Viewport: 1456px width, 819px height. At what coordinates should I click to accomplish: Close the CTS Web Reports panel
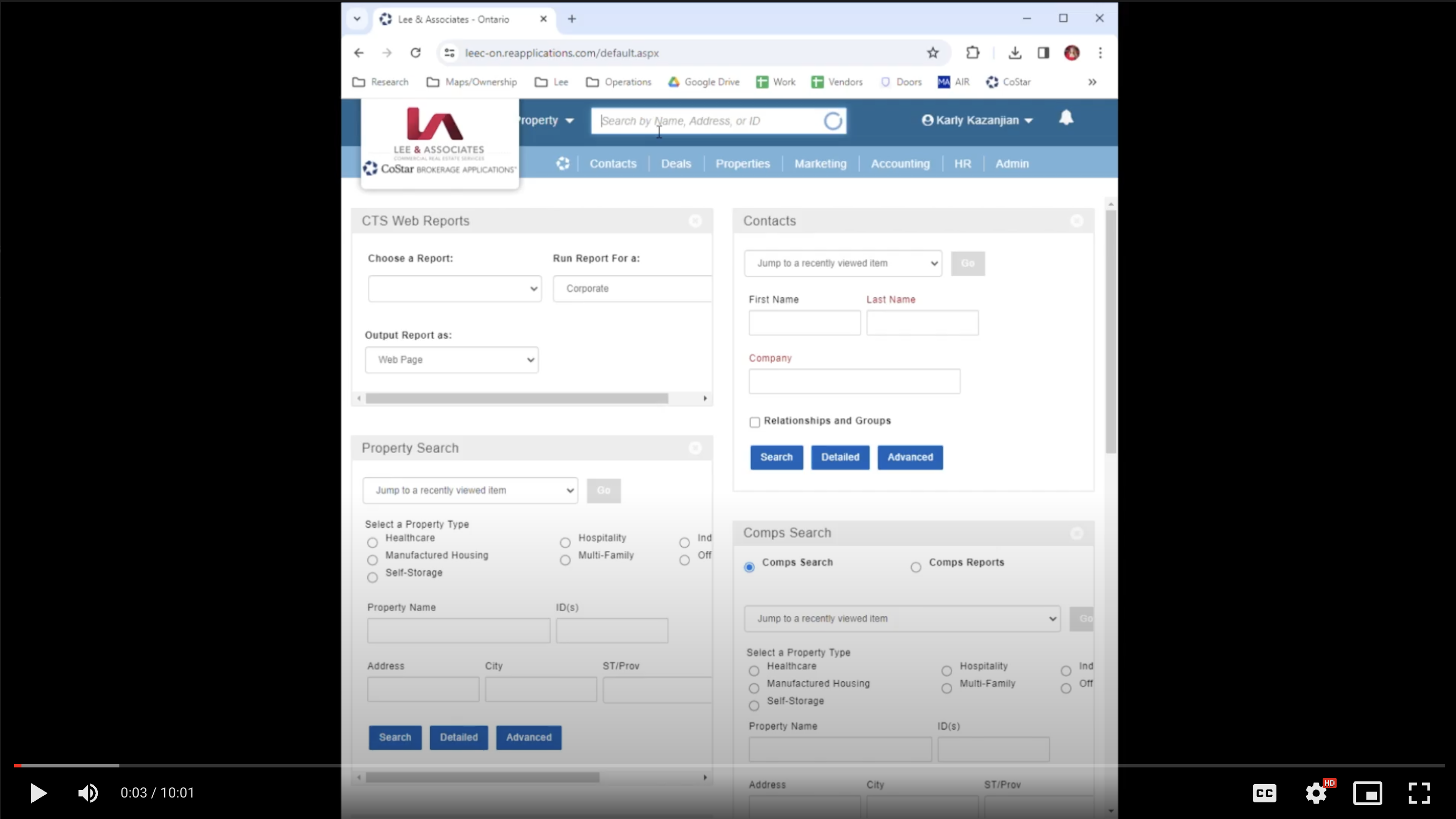(x=695, y=221)
